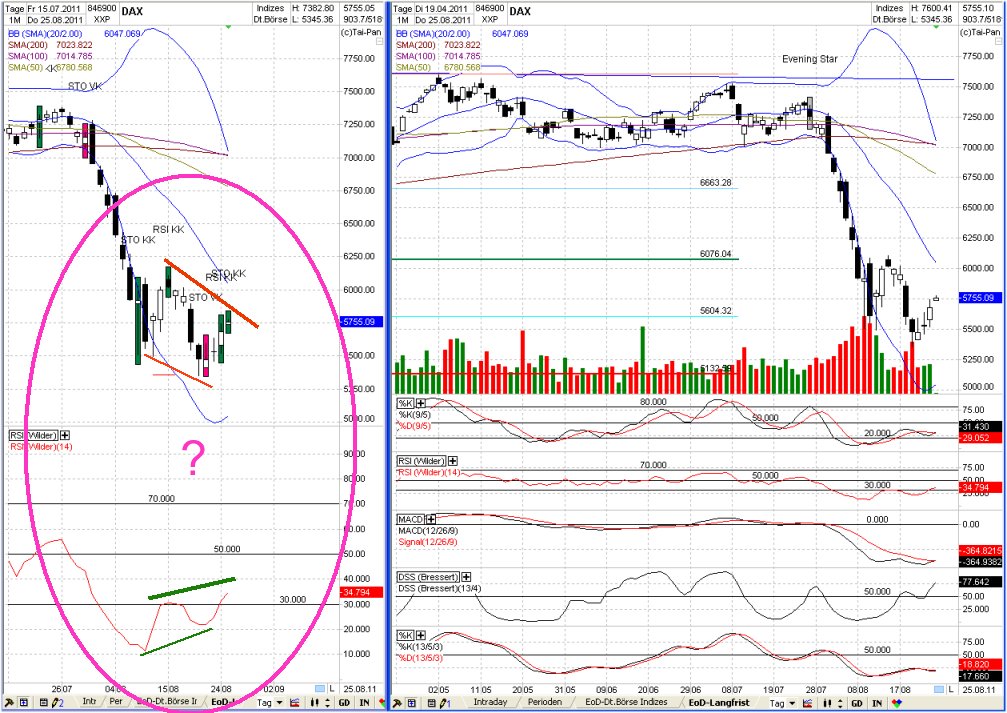Select the EoD-Langfrist tab
1007x713 pixels.
coord(722,704)
